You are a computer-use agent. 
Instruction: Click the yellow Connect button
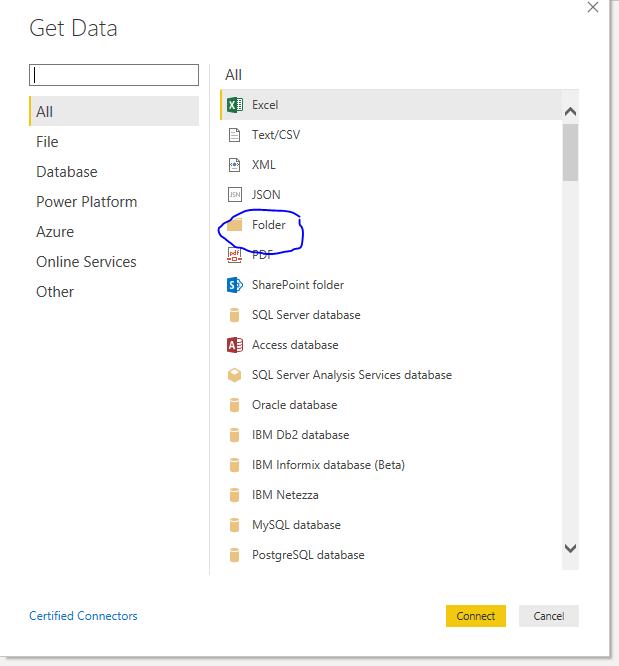[x=476, y=616]
